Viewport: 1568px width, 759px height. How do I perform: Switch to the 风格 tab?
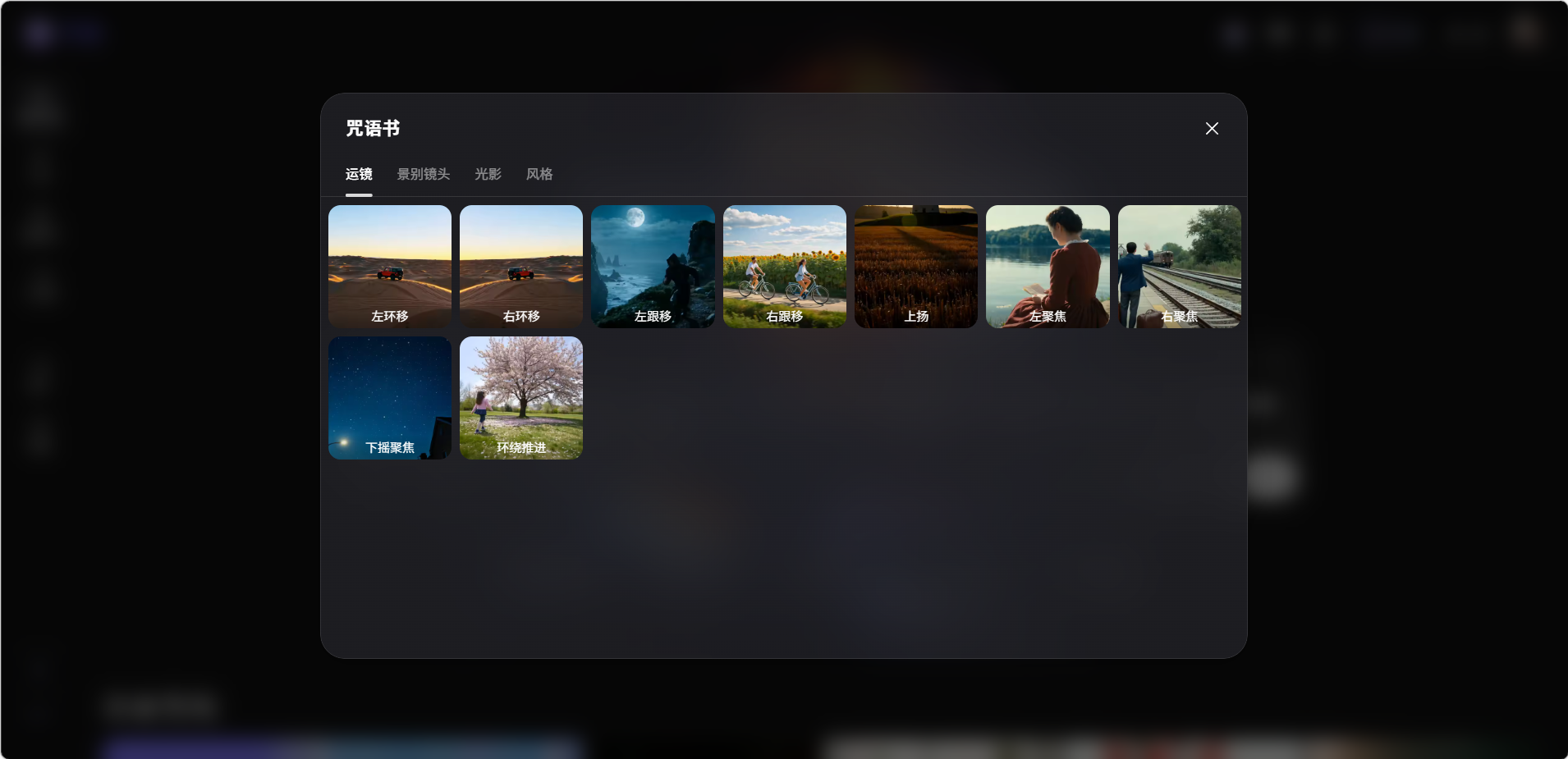click(x=539, y=174)
